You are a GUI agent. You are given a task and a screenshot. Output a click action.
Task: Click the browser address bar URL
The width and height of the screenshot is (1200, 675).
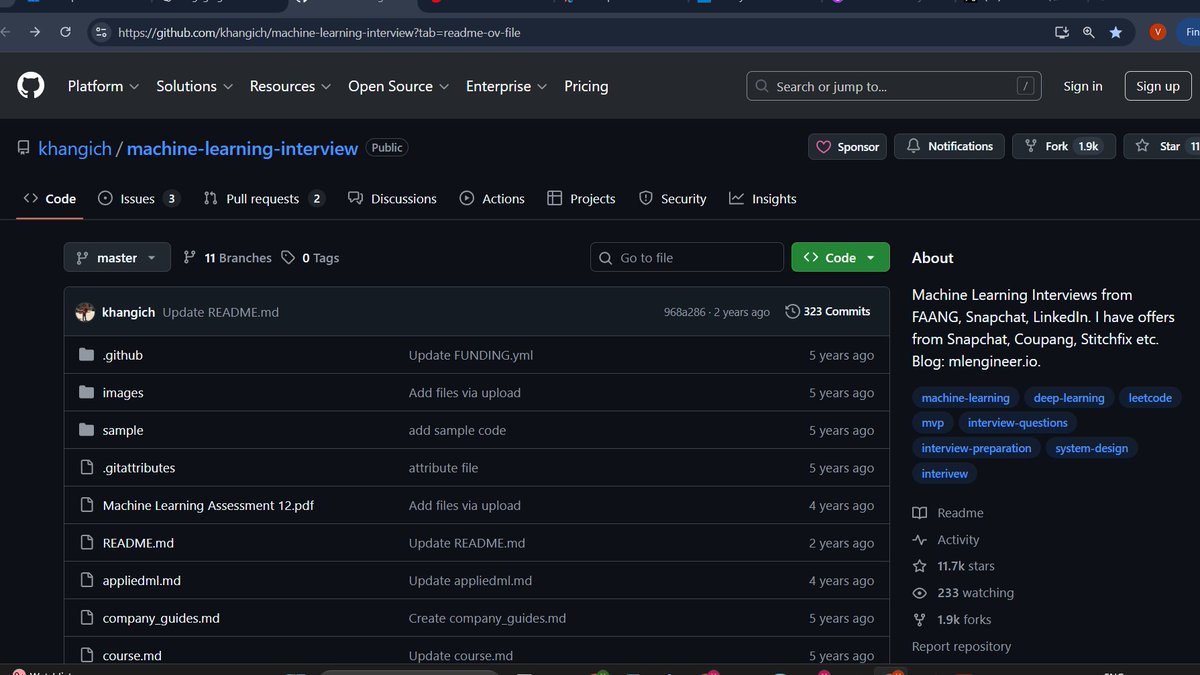pos(319,32)
